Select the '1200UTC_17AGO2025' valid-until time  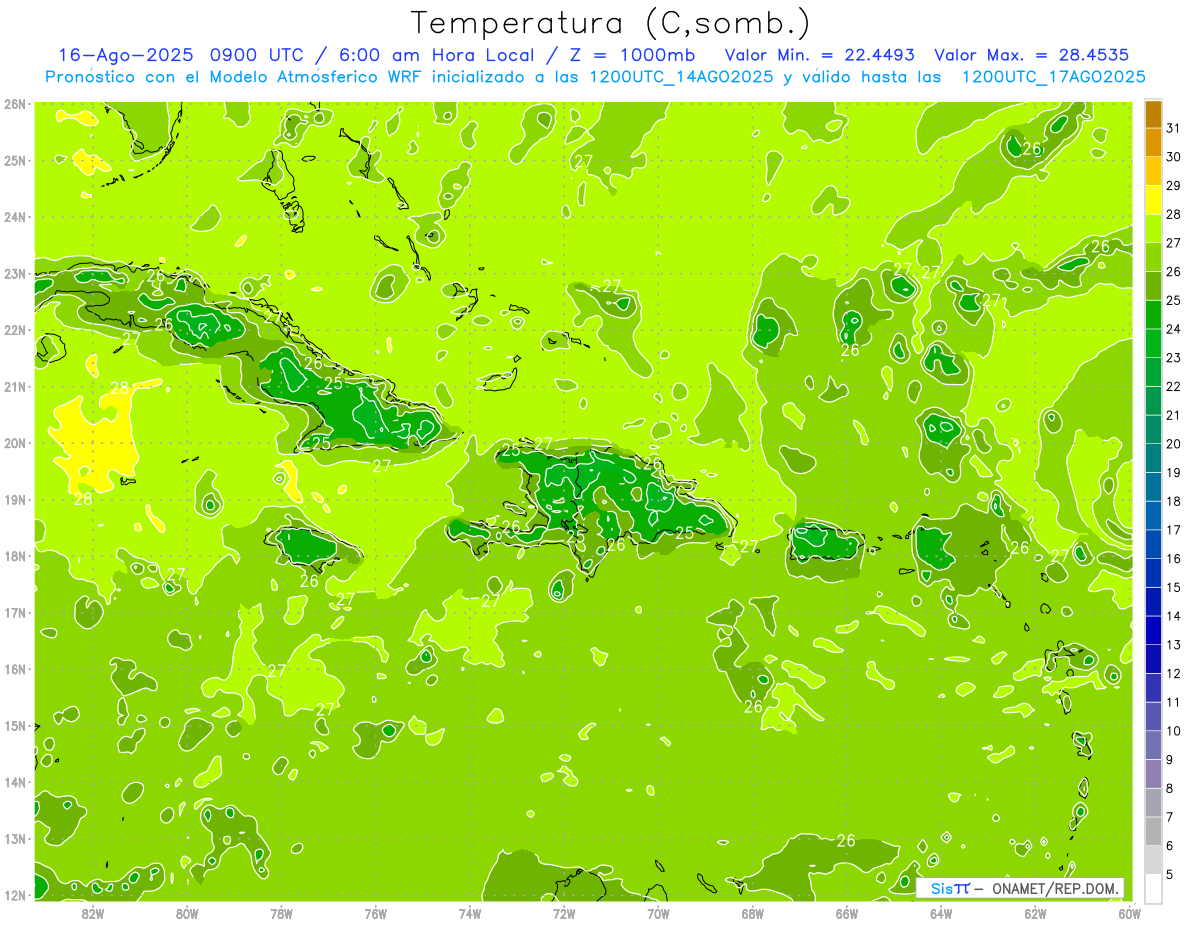[x=1054, y=77]
